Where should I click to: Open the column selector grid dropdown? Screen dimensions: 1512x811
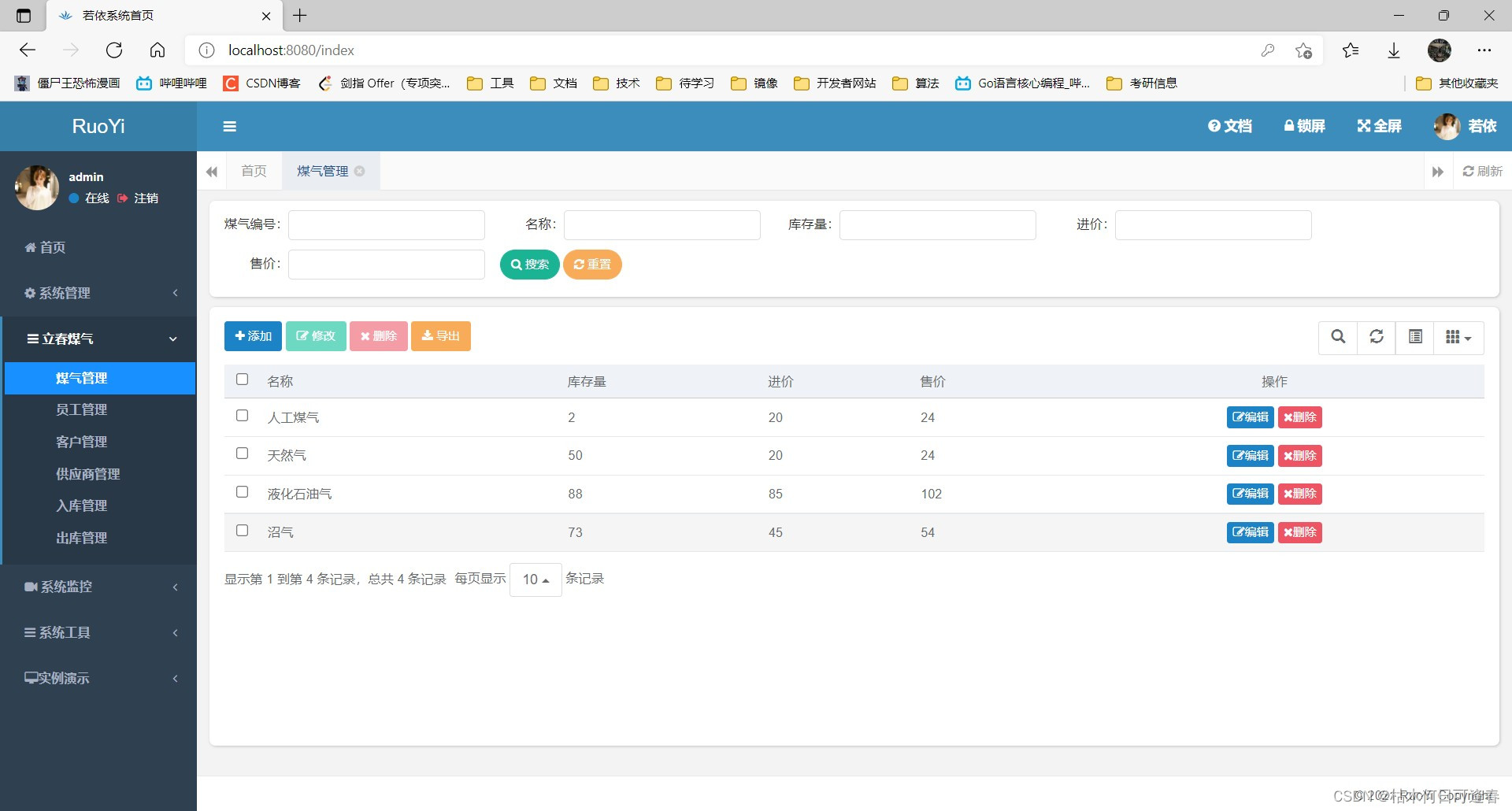tap(1459, 337)
